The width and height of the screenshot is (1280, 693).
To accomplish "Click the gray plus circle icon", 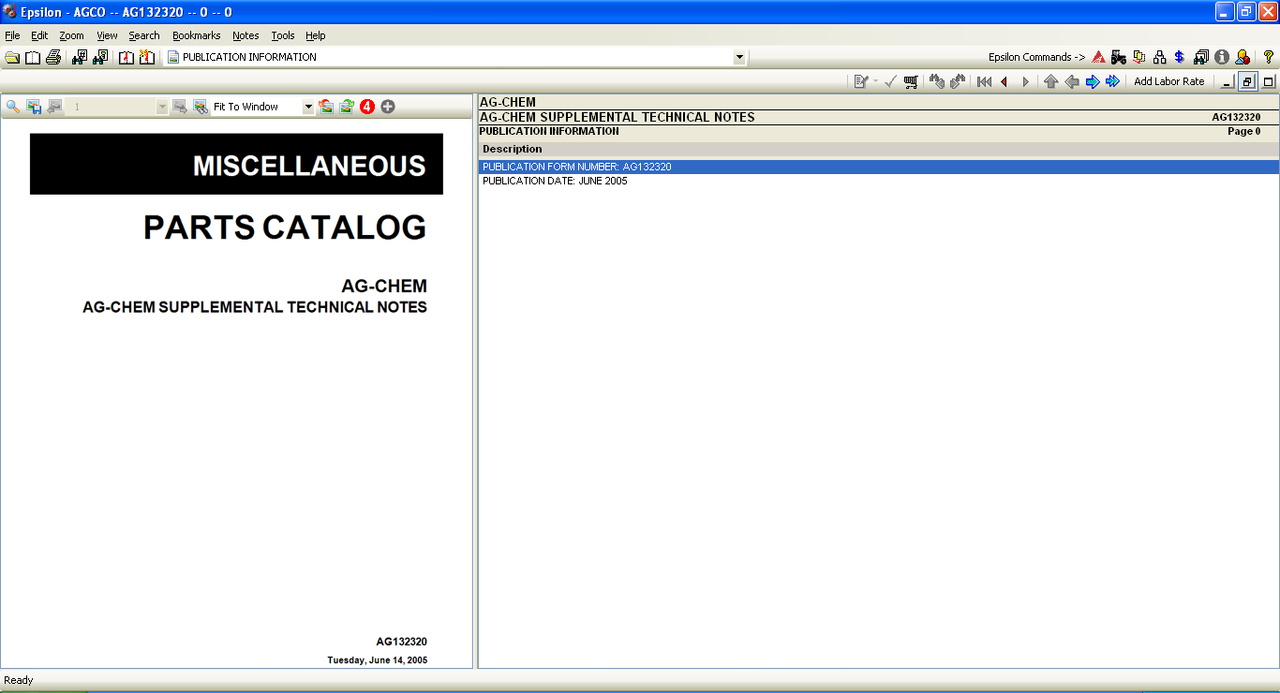I will tap(388, 106).
